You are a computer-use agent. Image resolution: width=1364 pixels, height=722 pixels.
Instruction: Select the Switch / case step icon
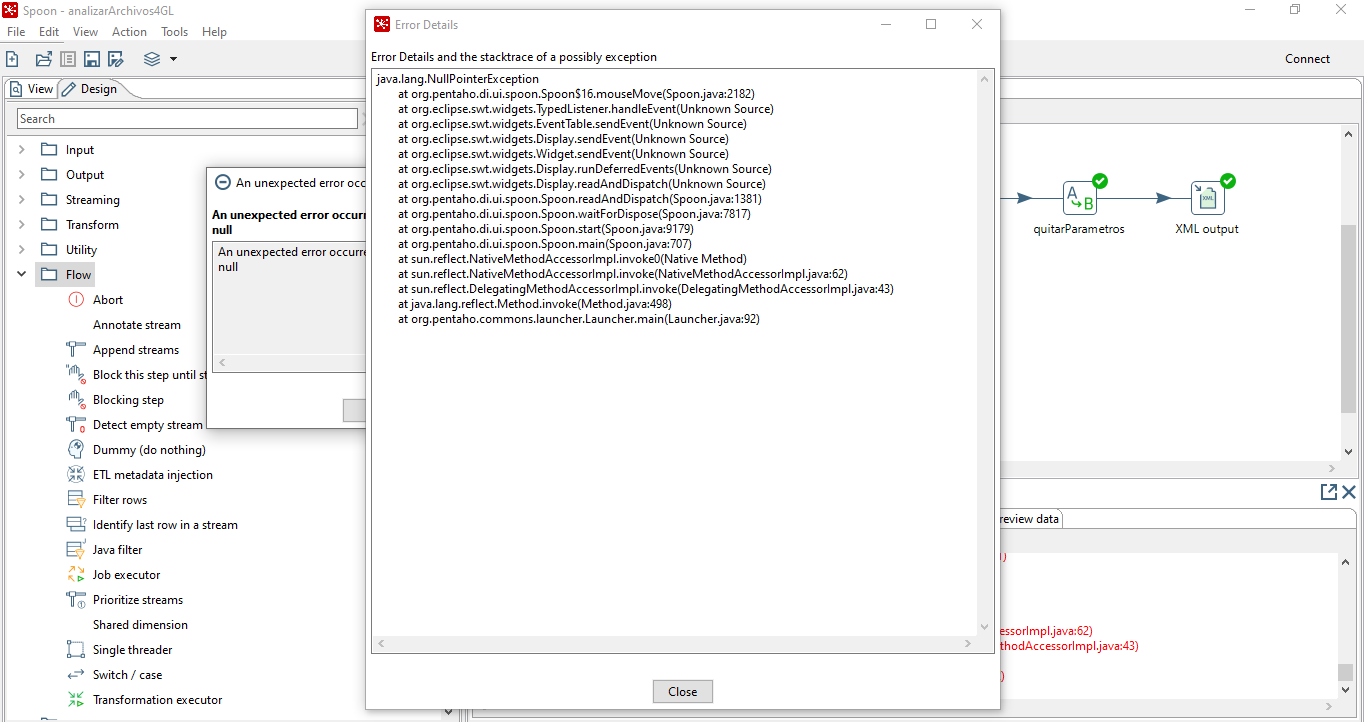(76, 674)
